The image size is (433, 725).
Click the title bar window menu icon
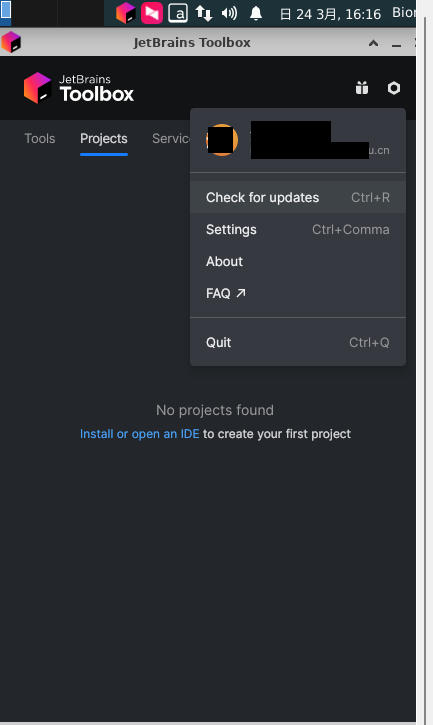11,42
